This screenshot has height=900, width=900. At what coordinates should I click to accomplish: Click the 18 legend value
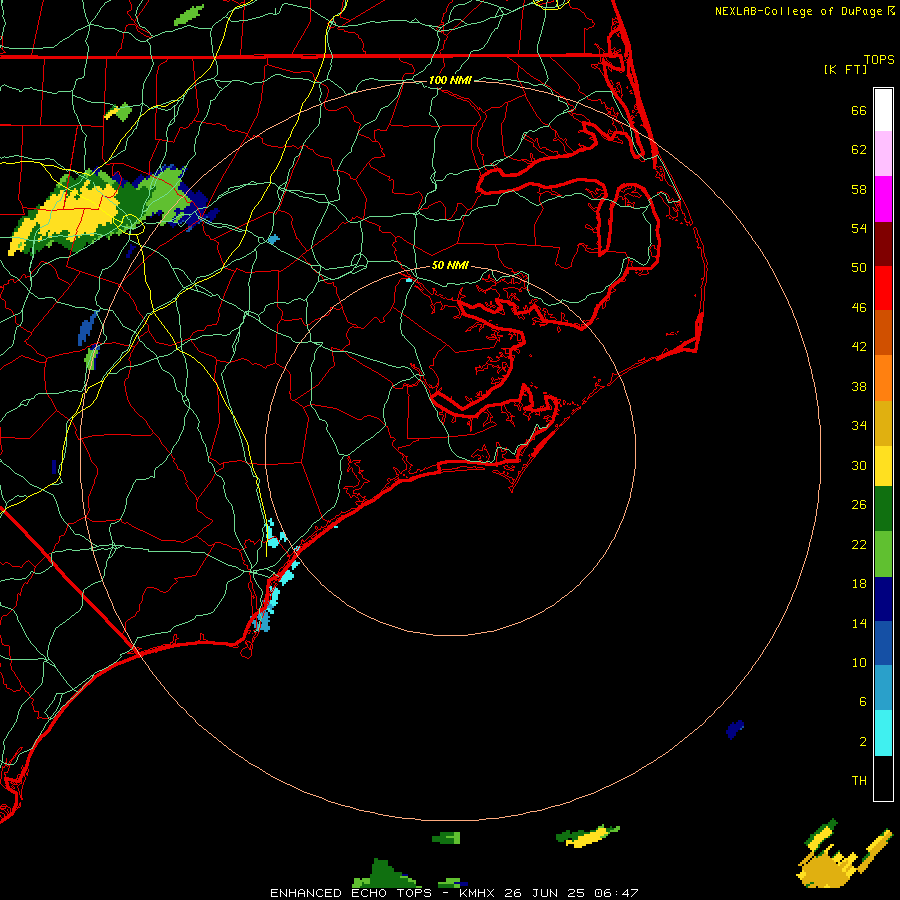[x=859, y=584]
